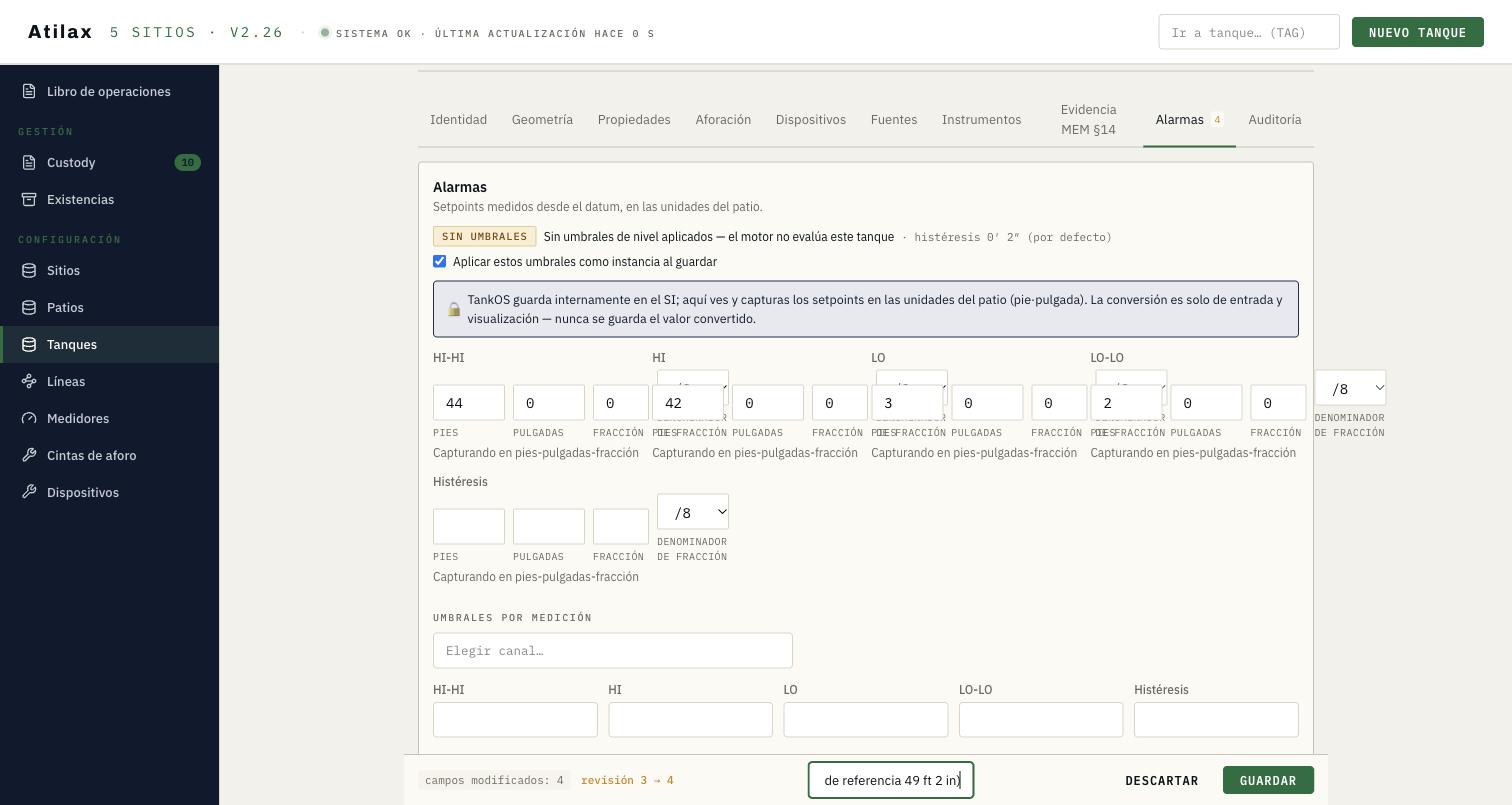Screen dimensions: 1512x805
Task: Click the revision note field at bottom
Action: point(891,780)
